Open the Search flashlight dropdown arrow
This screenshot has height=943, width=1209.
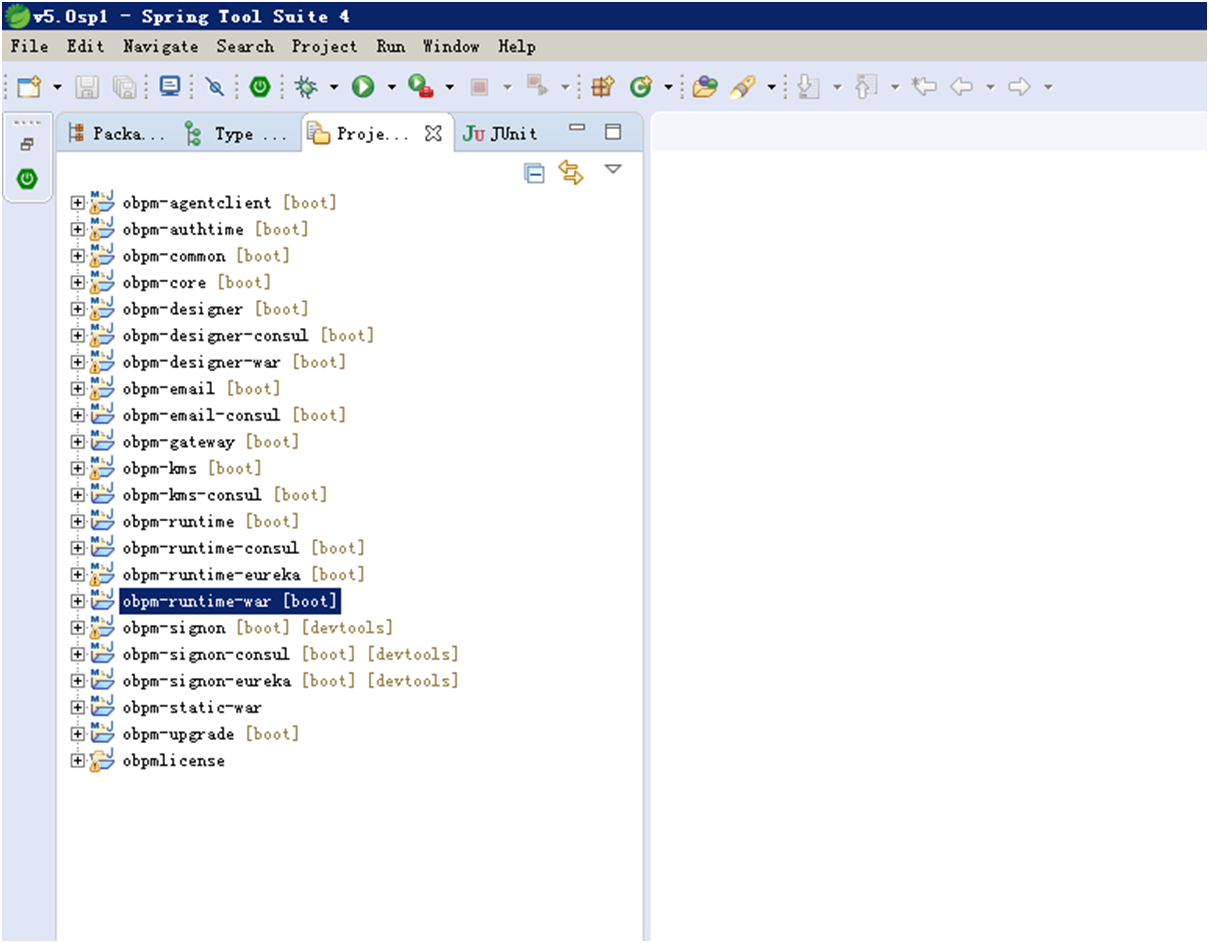[x=771, y=87]
